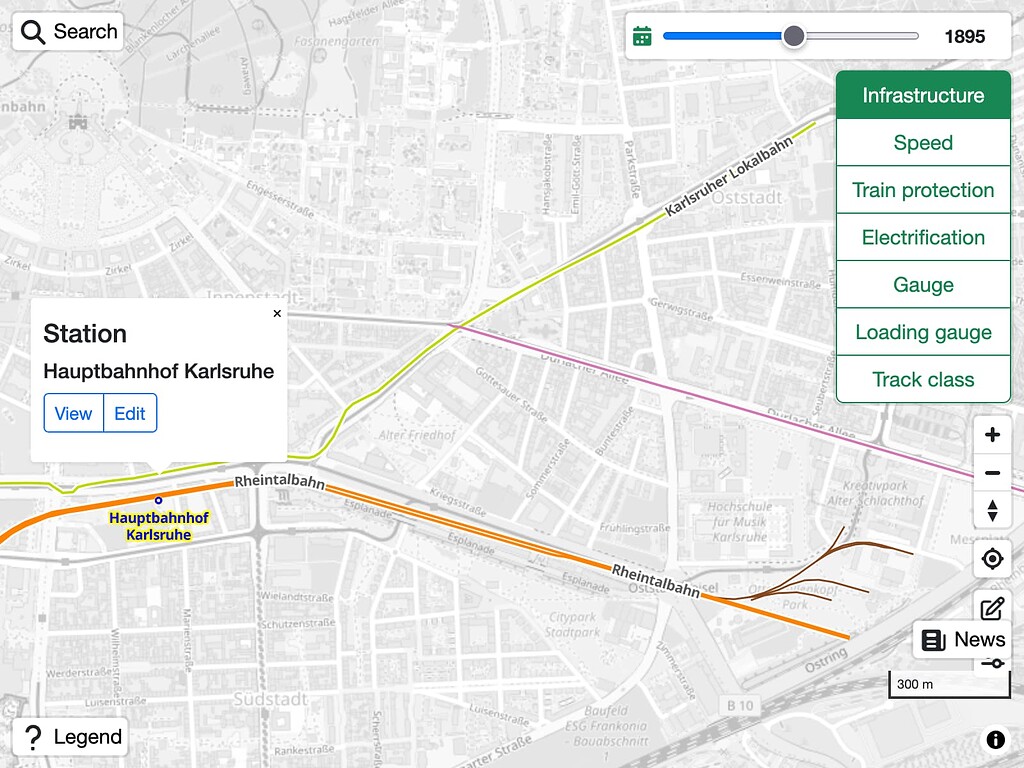The height and width of the screenshot is (768, 1024).
Task: Switch to the Speed layer tab
Action: pyautogui.click(x=922, y=142)
